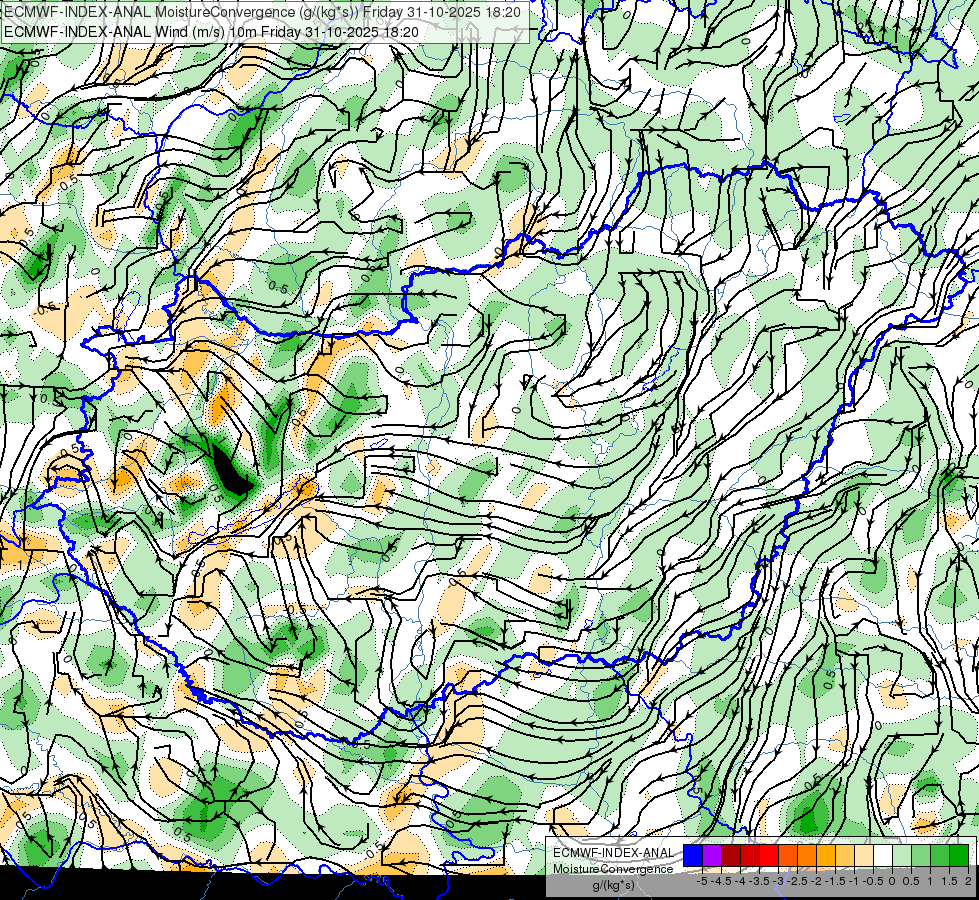
Task: Click the 2 tick label ending the legend
Action: (968, 881)
